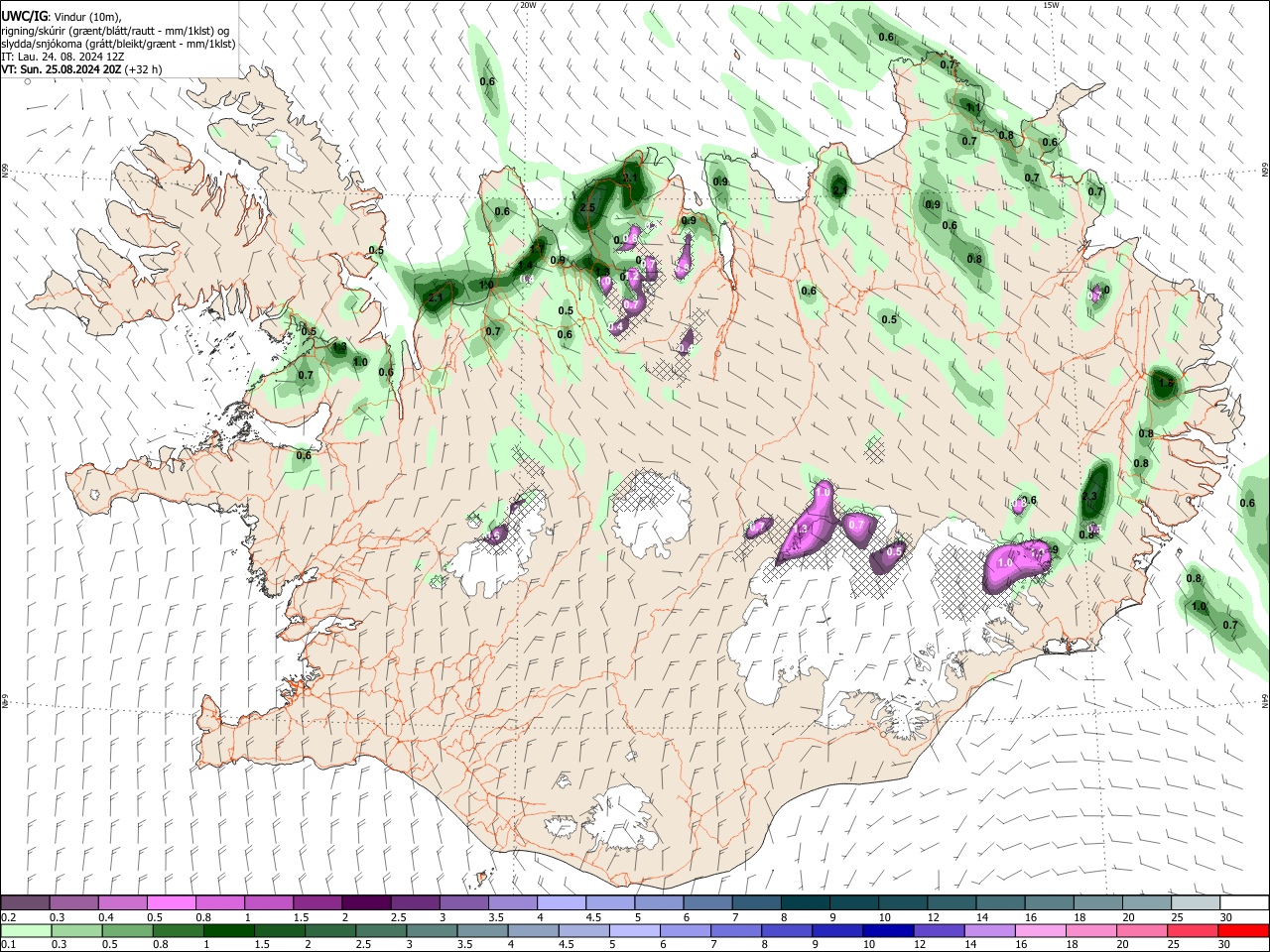Select the snow-scale swatch between 3 and 3.5
This screenshot has height=952, width=1270.
pos(463,903)
